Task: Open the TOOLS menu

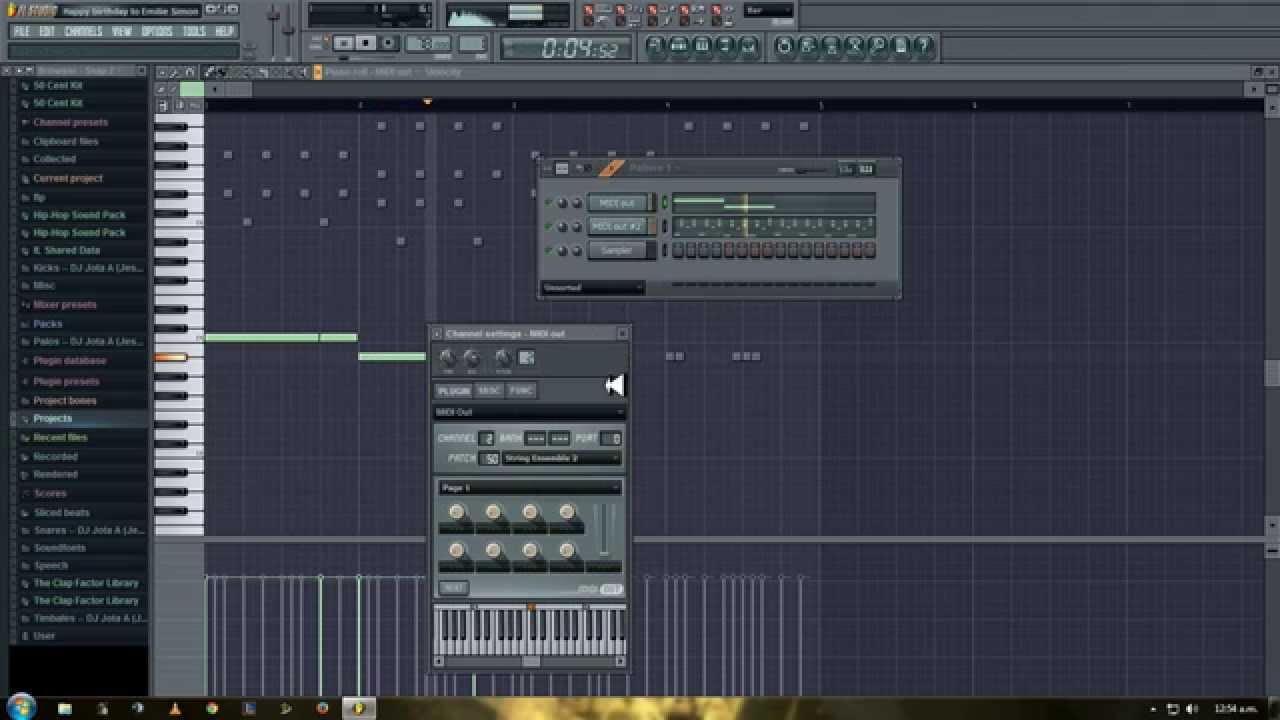Action: 194,31
